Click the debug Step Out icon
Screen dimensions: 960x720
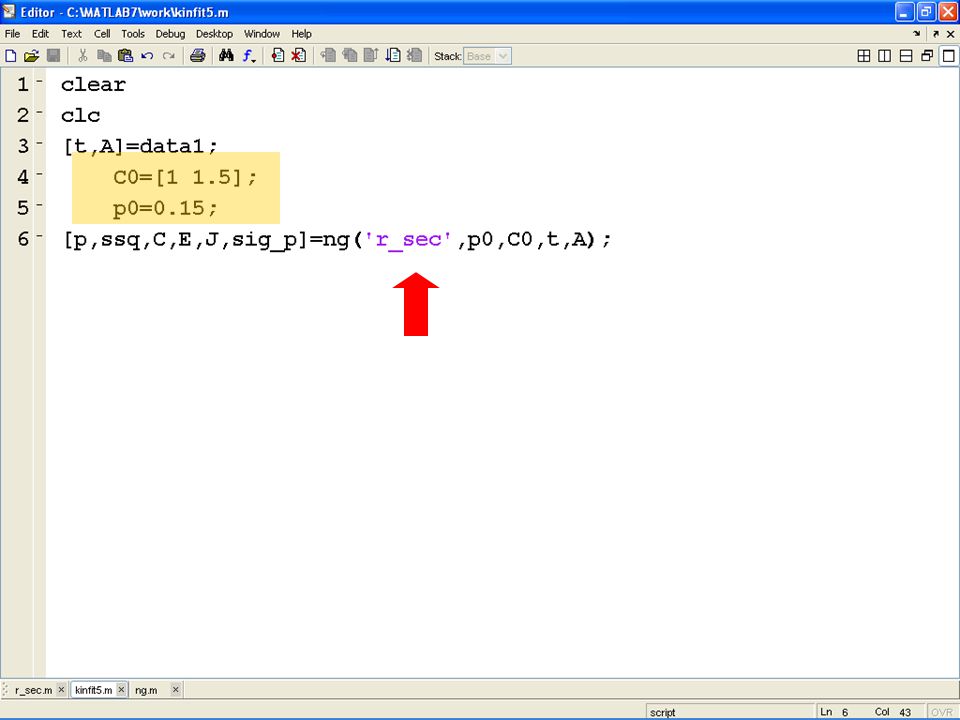click(x=371, y=56)
